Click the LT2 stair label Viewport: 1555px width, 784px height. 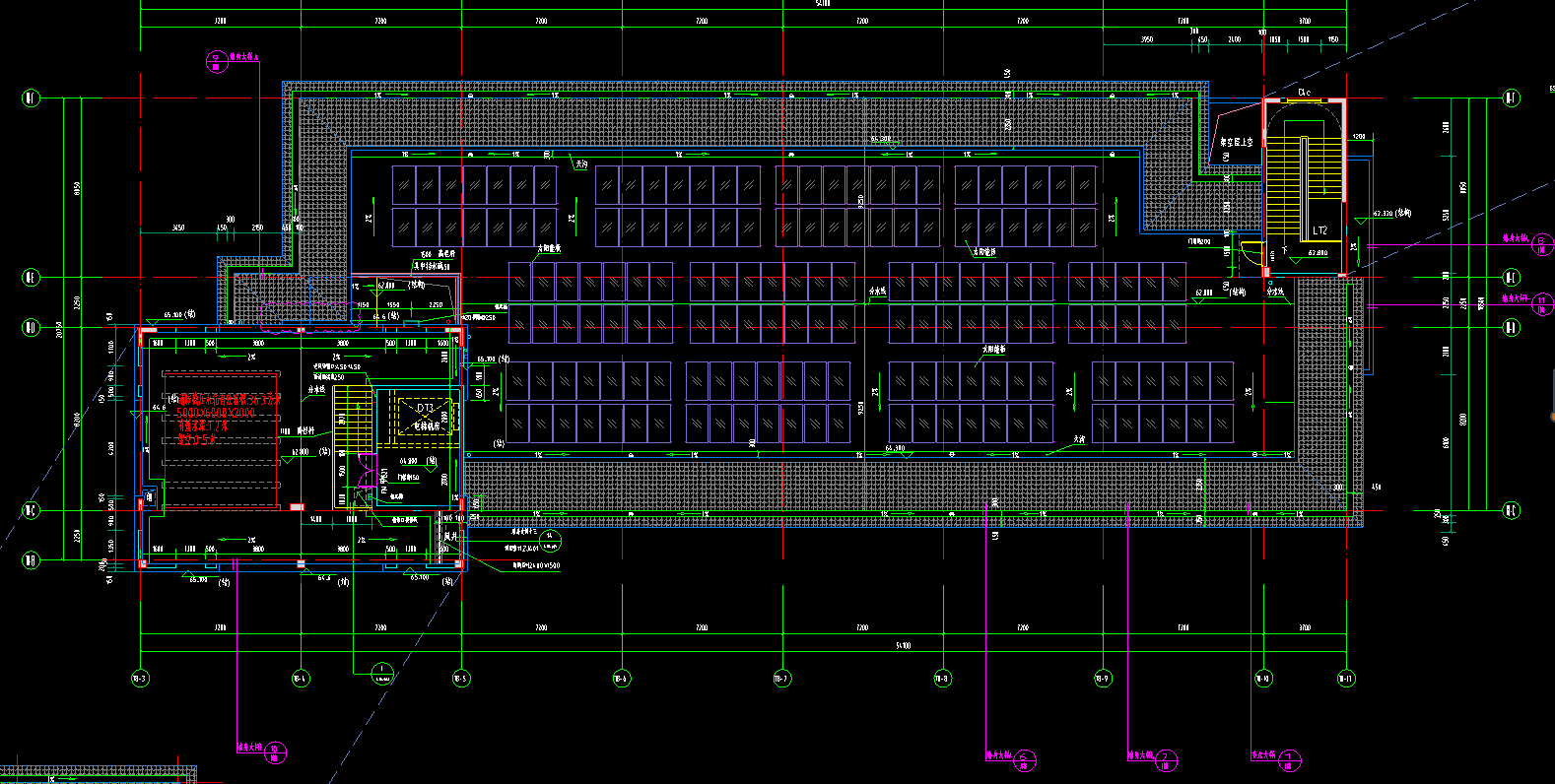coord(1319,230)
